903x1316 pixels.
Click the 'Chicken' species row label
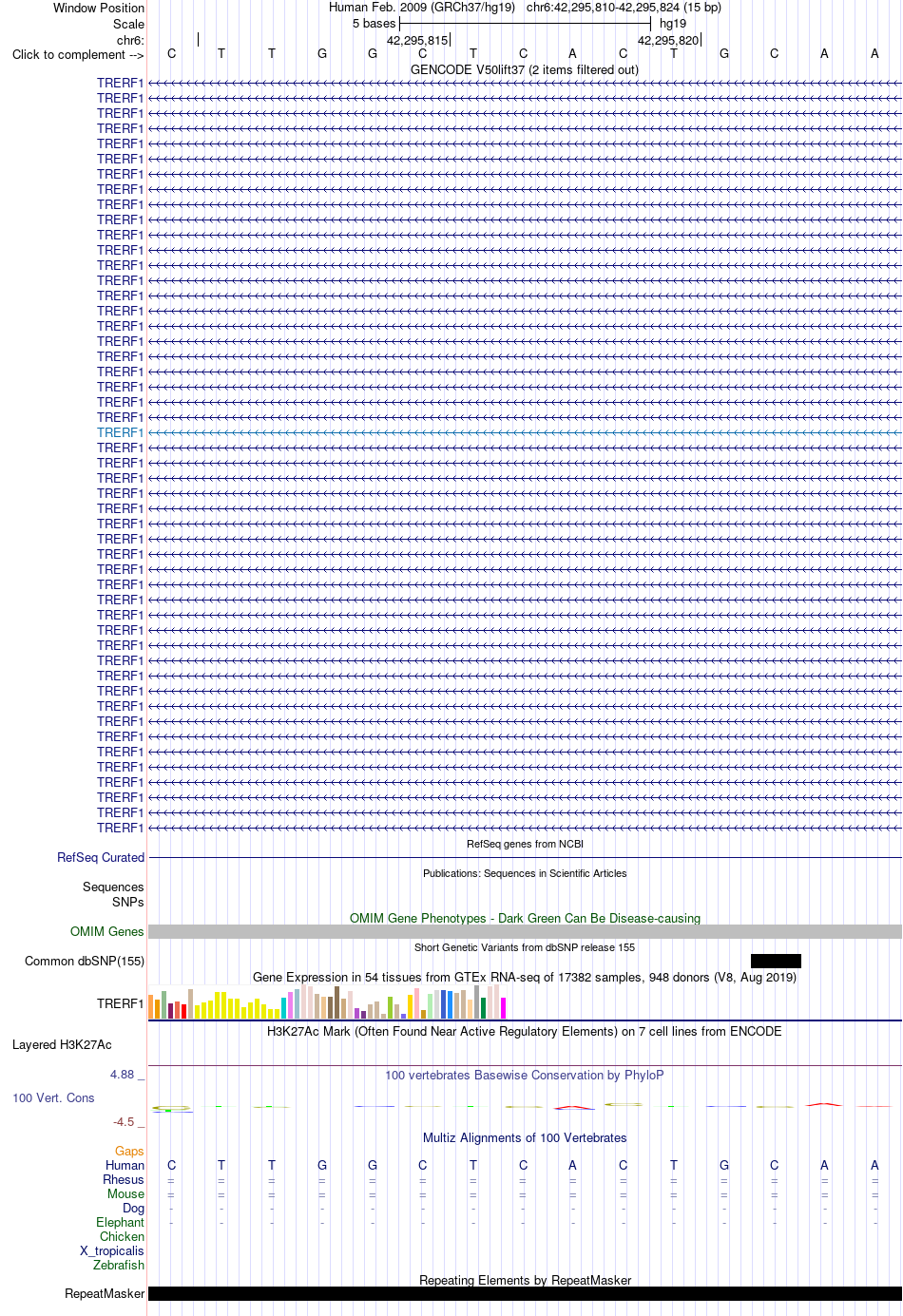[122, 1236]
